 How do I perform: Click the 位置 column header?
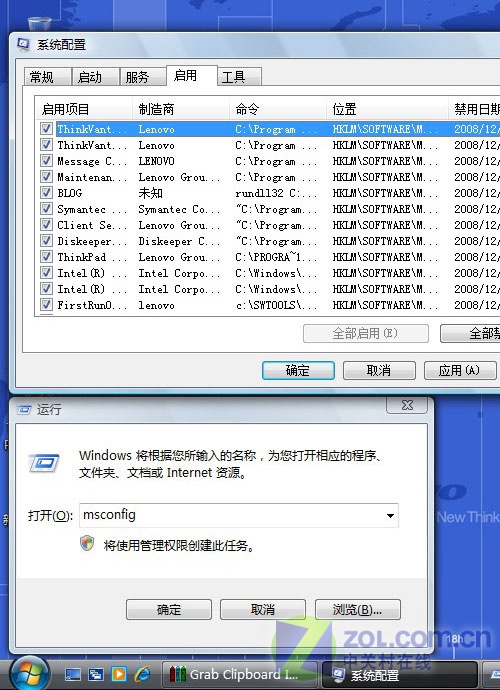coord(387,109)
